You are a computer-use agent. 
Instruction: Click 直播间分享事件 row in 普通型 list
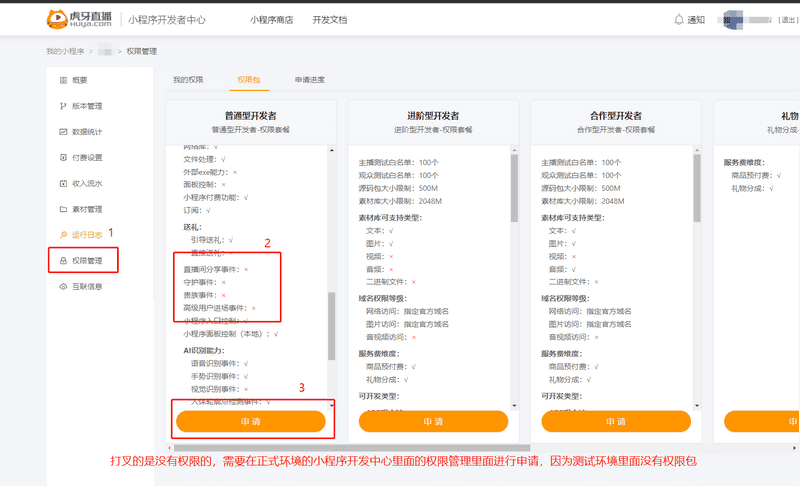[216, 269]
